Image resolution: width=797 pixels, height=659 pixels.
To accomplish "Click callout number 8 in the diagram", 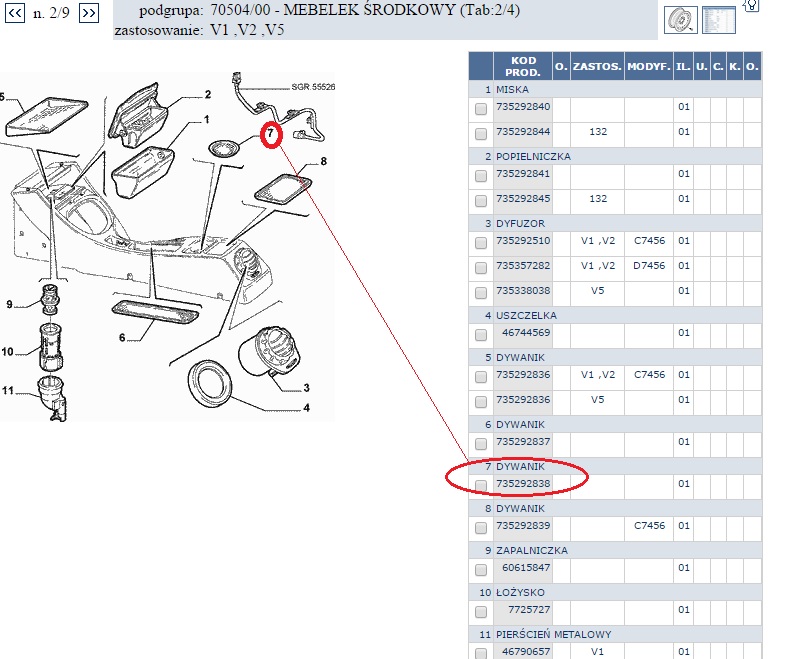I will [x=323, y=162].
